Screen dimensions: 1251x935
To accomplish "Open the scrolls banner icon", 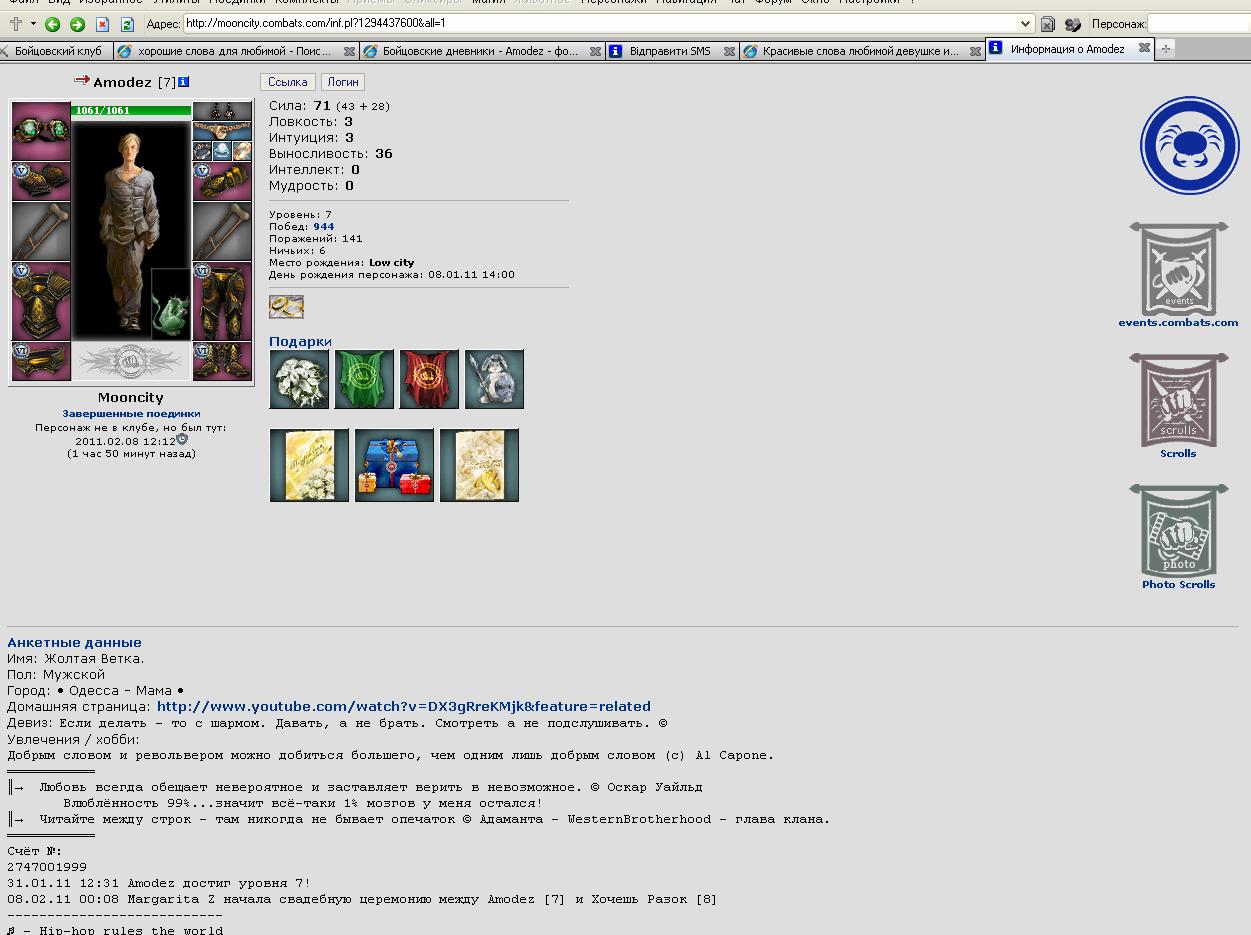I will (x=1178, y=400).
